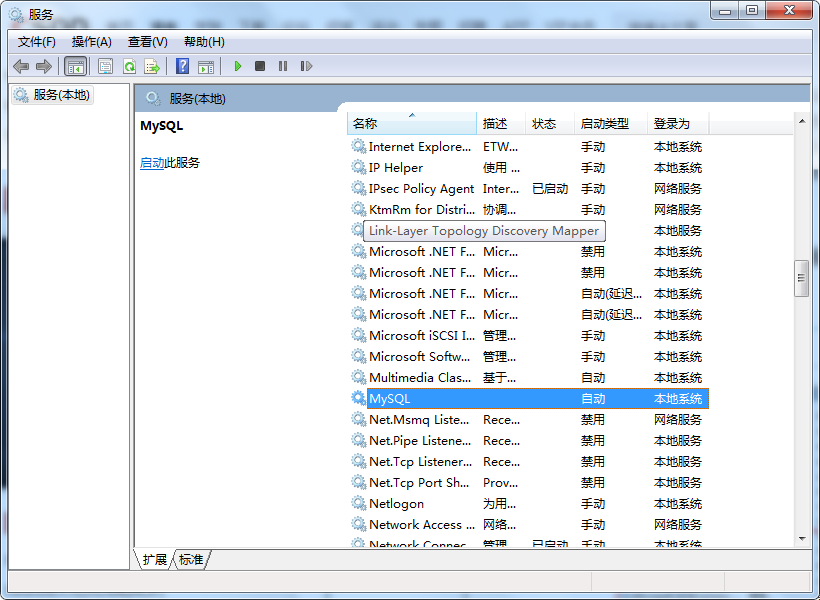
Task: Click the vertical scrollbar down arrow
Action: 802,540
